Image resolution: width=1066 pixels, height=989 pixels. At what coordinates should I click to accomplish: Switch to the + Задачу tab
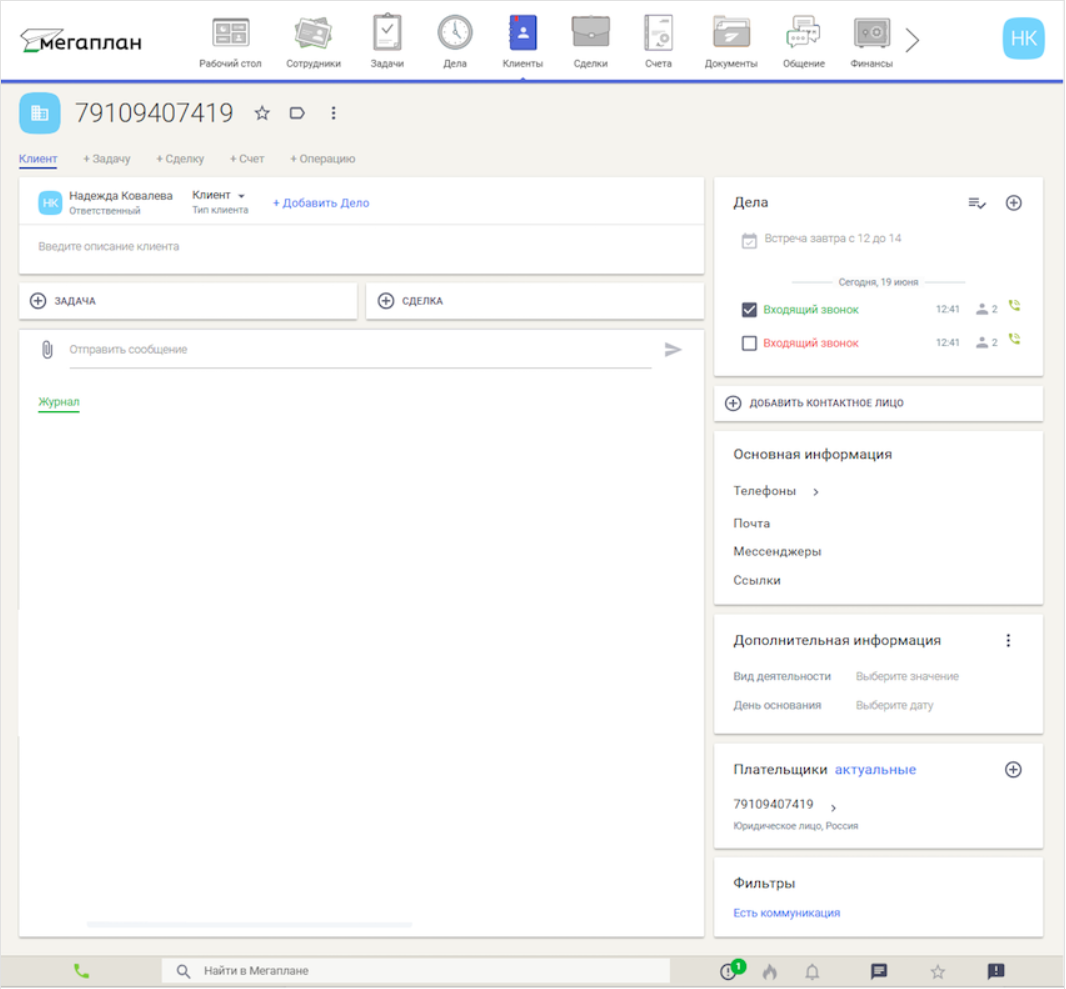106,159
